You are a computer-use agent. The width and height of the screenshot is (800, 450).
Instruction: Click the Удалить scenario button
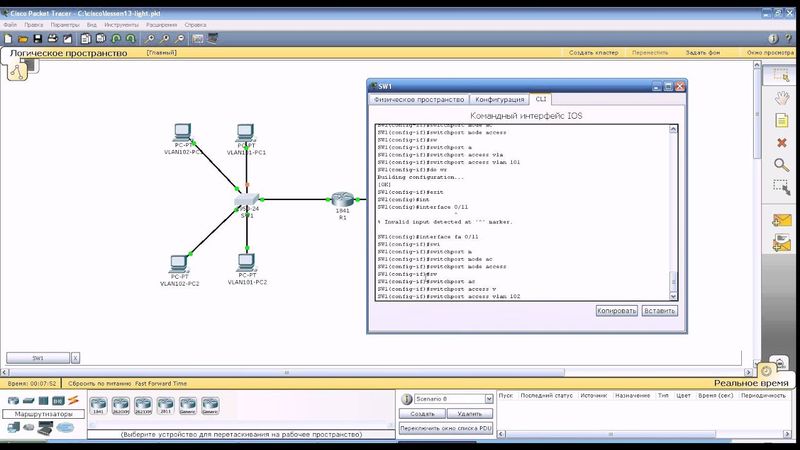click(469, 414)
